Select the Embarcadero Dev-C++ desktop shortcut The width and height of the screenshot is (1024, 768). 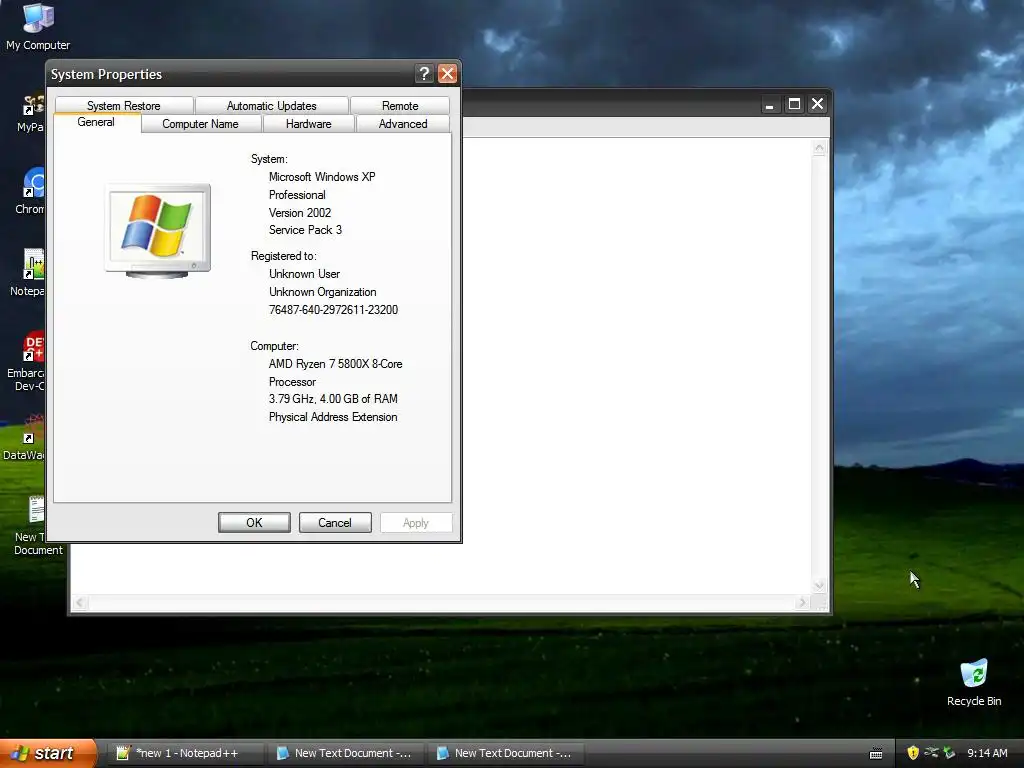27,361
